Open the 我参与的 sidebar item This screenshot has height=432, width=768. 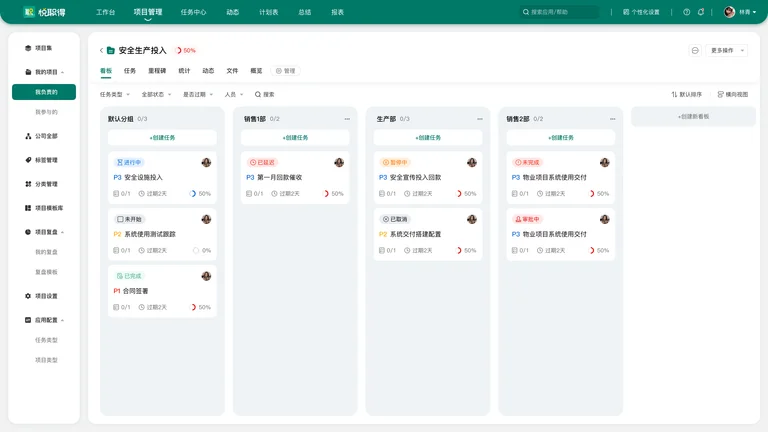click(46, 112)
